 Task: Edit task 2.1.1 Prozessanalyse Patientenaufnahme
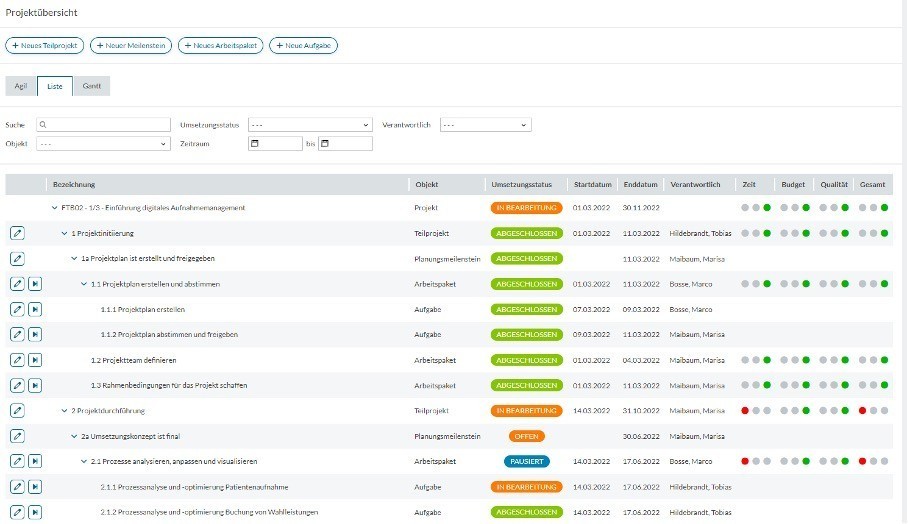[x=17, y=487]
